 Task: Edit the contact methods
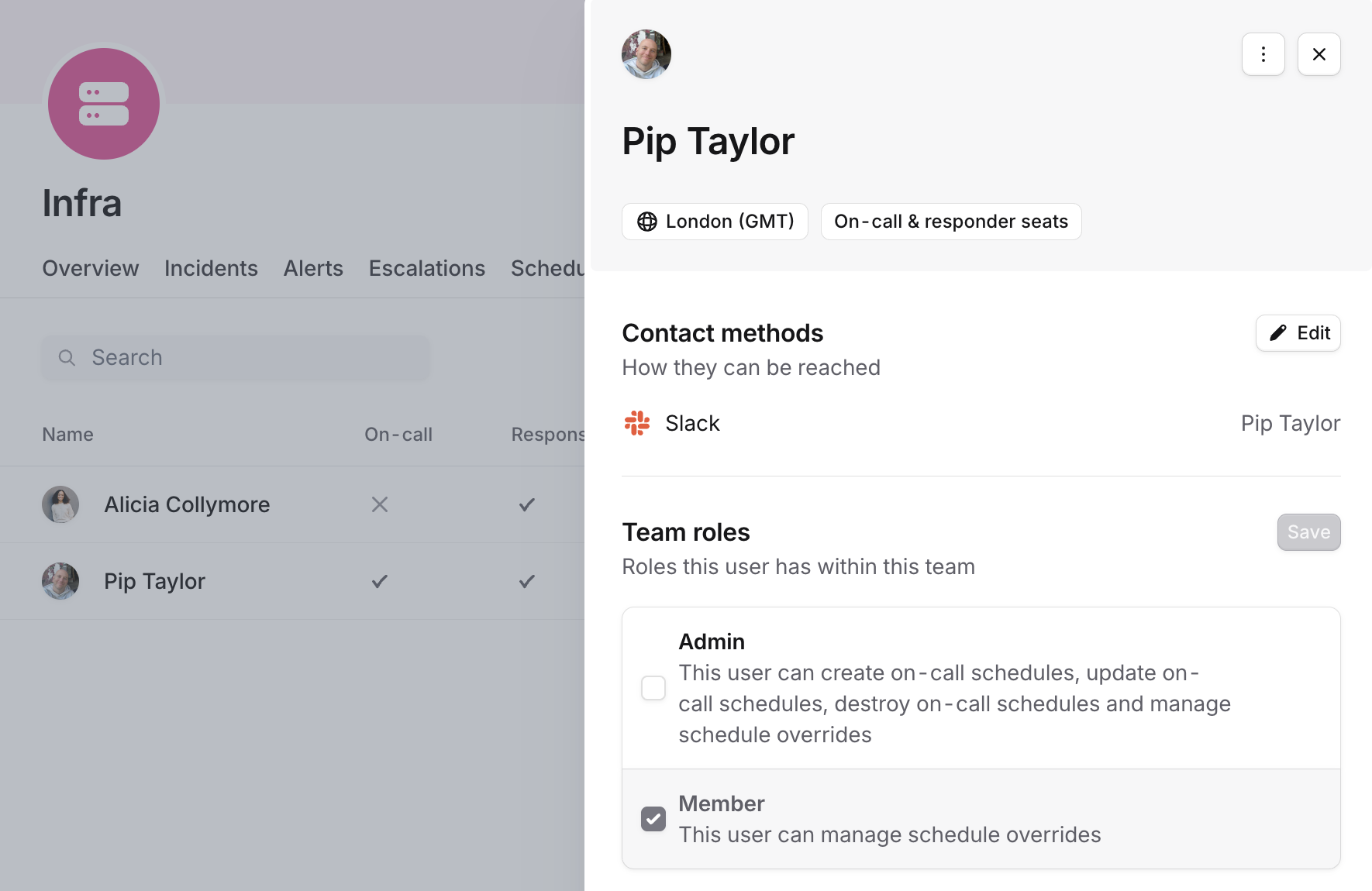[1298, 333]
